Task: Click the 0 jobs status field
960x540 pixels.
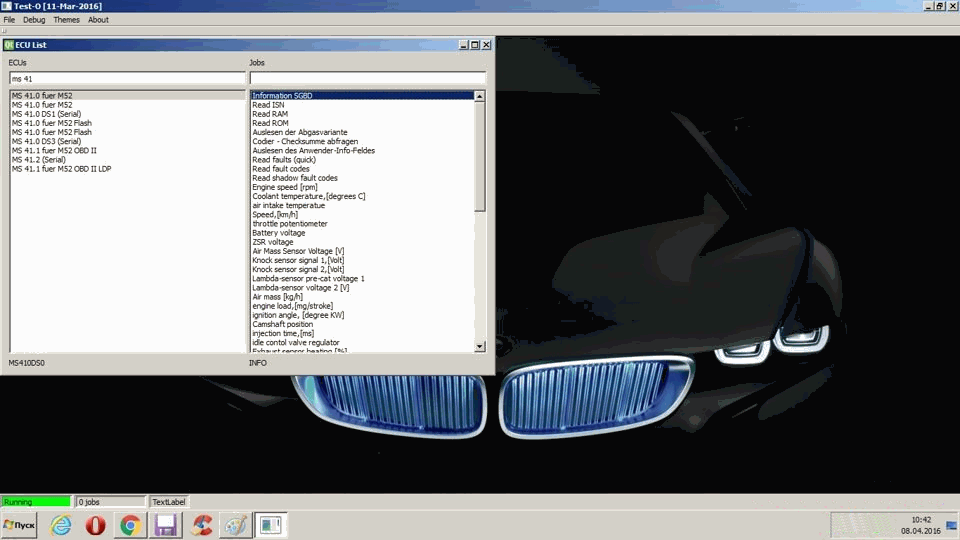Action: point(110,501)
